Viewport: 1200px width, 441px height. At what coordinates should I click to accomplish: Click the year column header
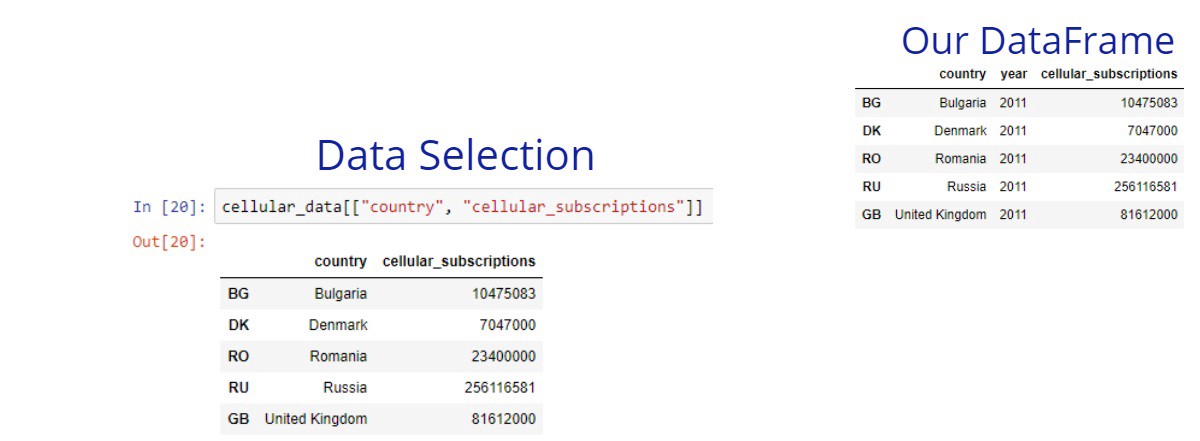(1013, 74)
